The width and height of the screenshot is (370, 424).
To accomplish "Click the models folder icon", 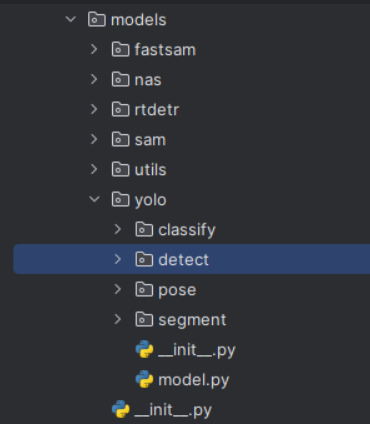I will pos(97,19).
